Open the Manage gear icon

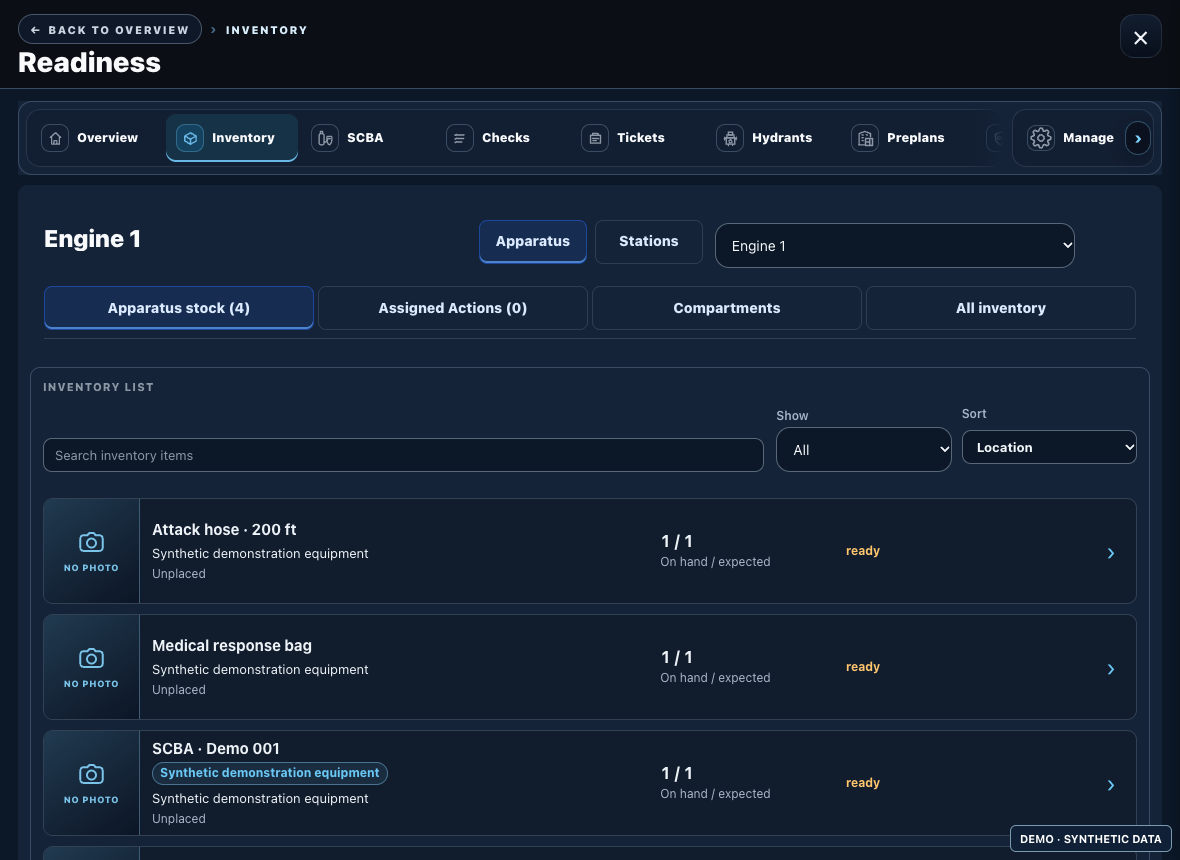1041,138
